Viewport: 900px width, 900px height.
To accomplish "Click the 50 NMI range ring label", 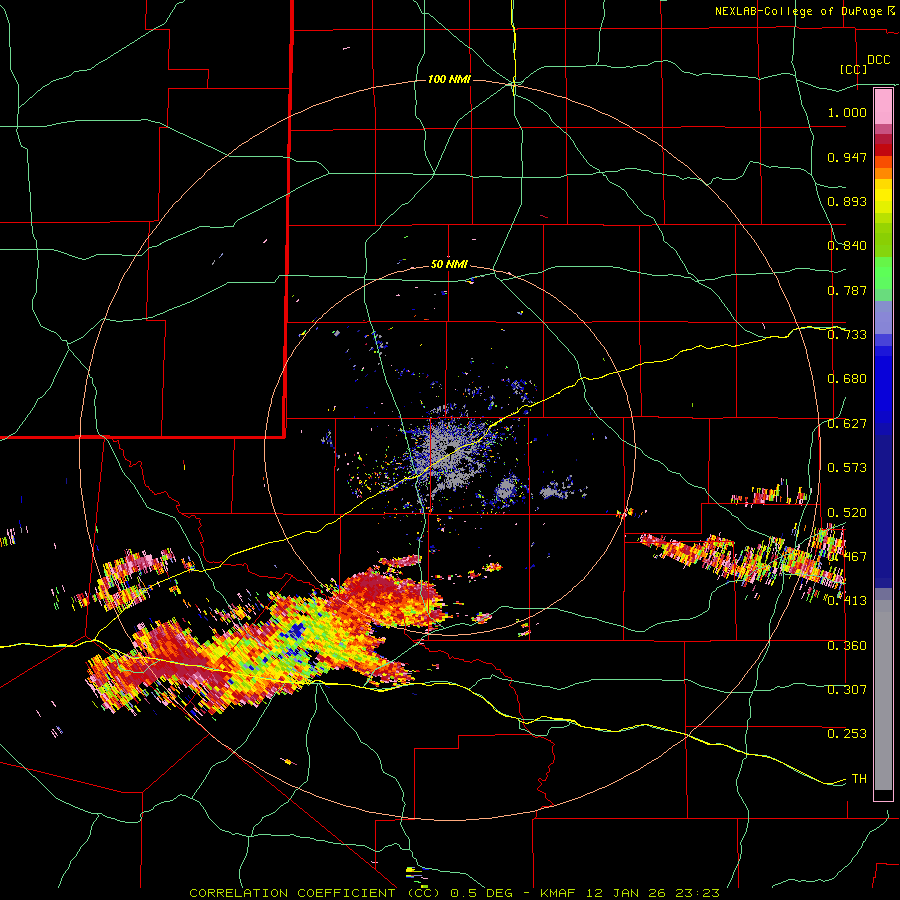I will 449,265.
